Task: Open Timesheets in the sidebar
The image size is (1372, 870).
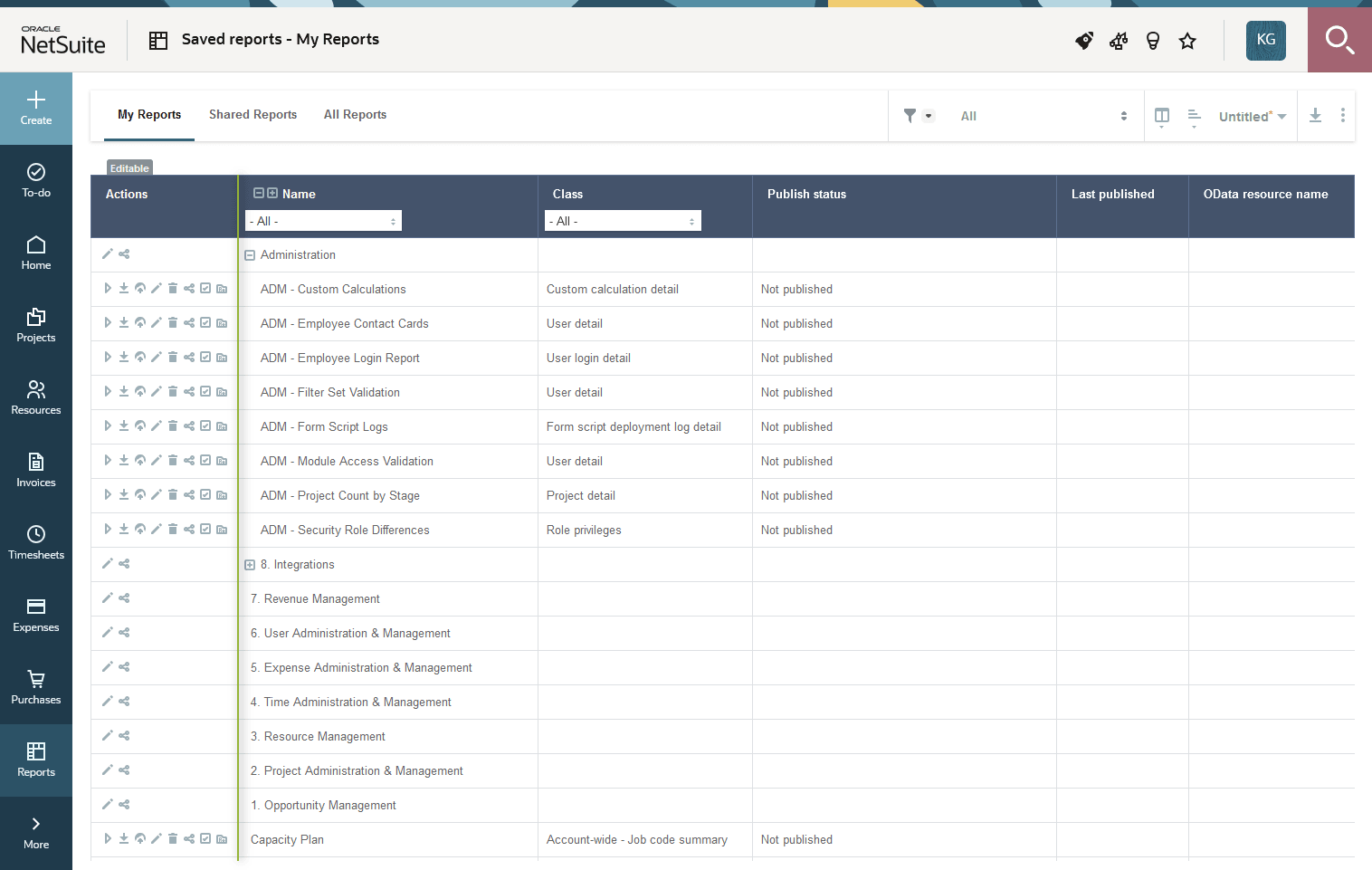Action: click(36, 543)
